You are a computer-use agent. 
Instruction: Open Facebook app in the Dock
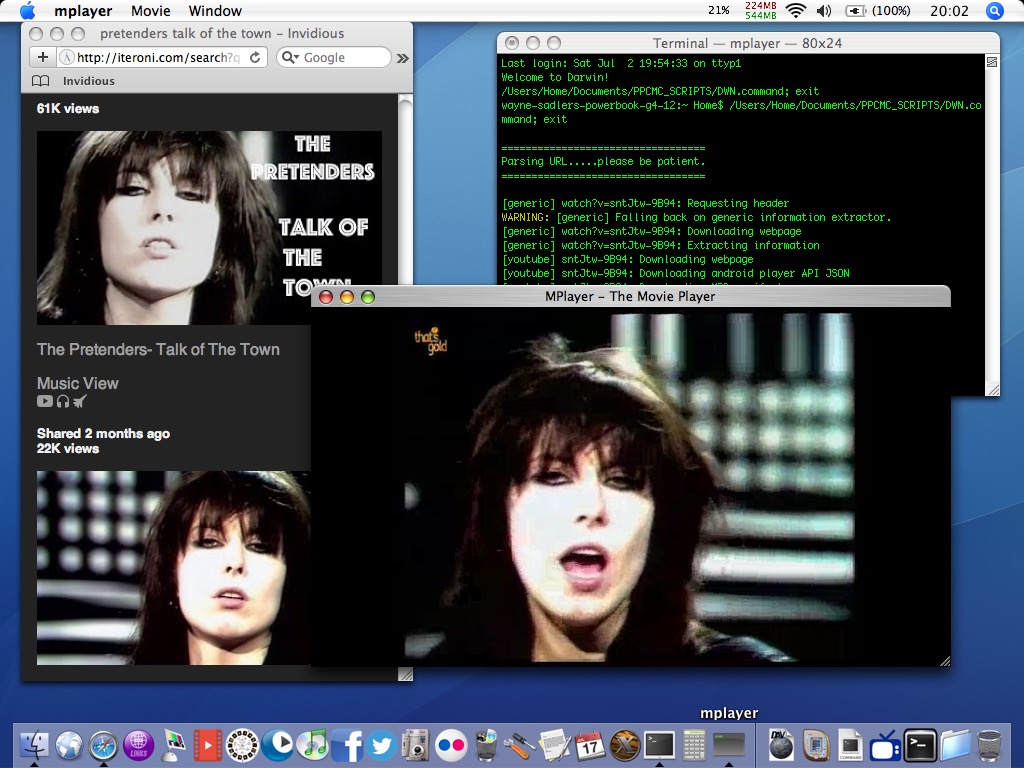tap(347, 745)
